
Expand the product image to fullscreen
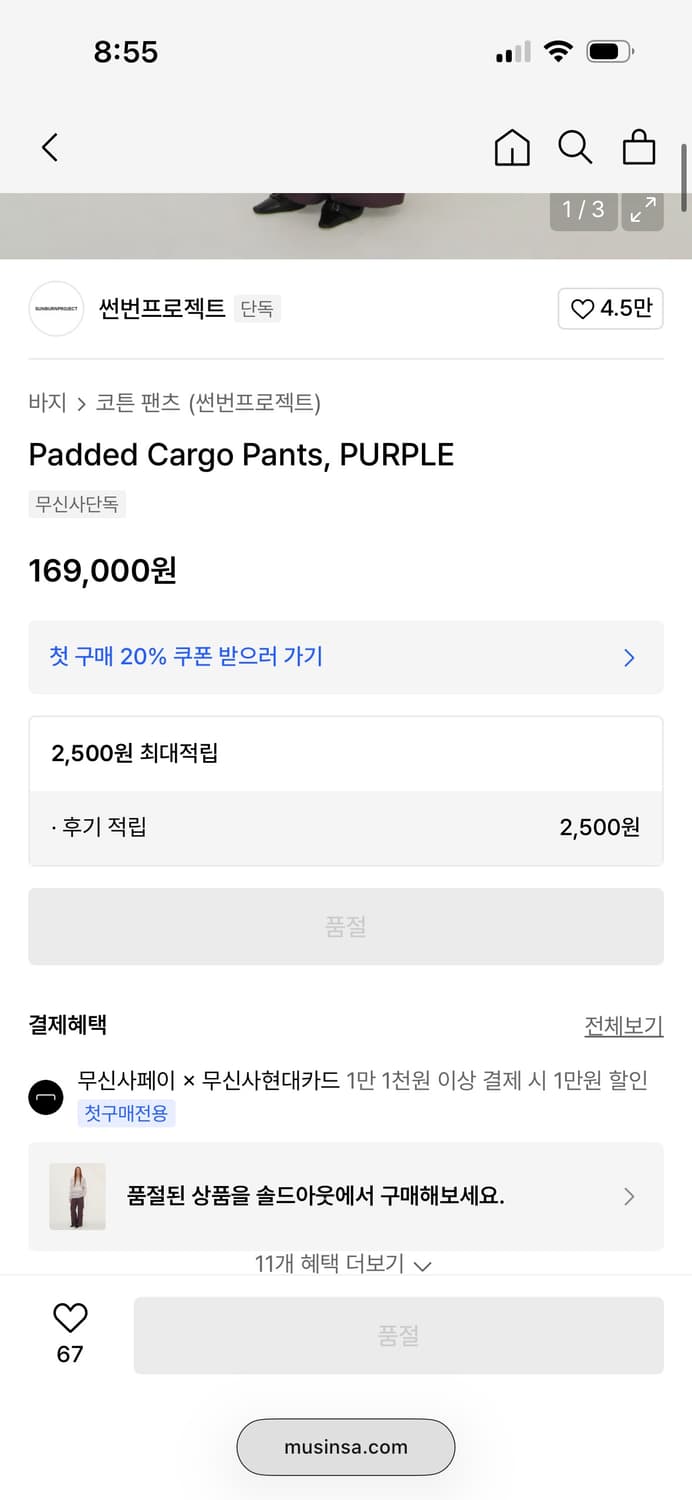(642, 211)
